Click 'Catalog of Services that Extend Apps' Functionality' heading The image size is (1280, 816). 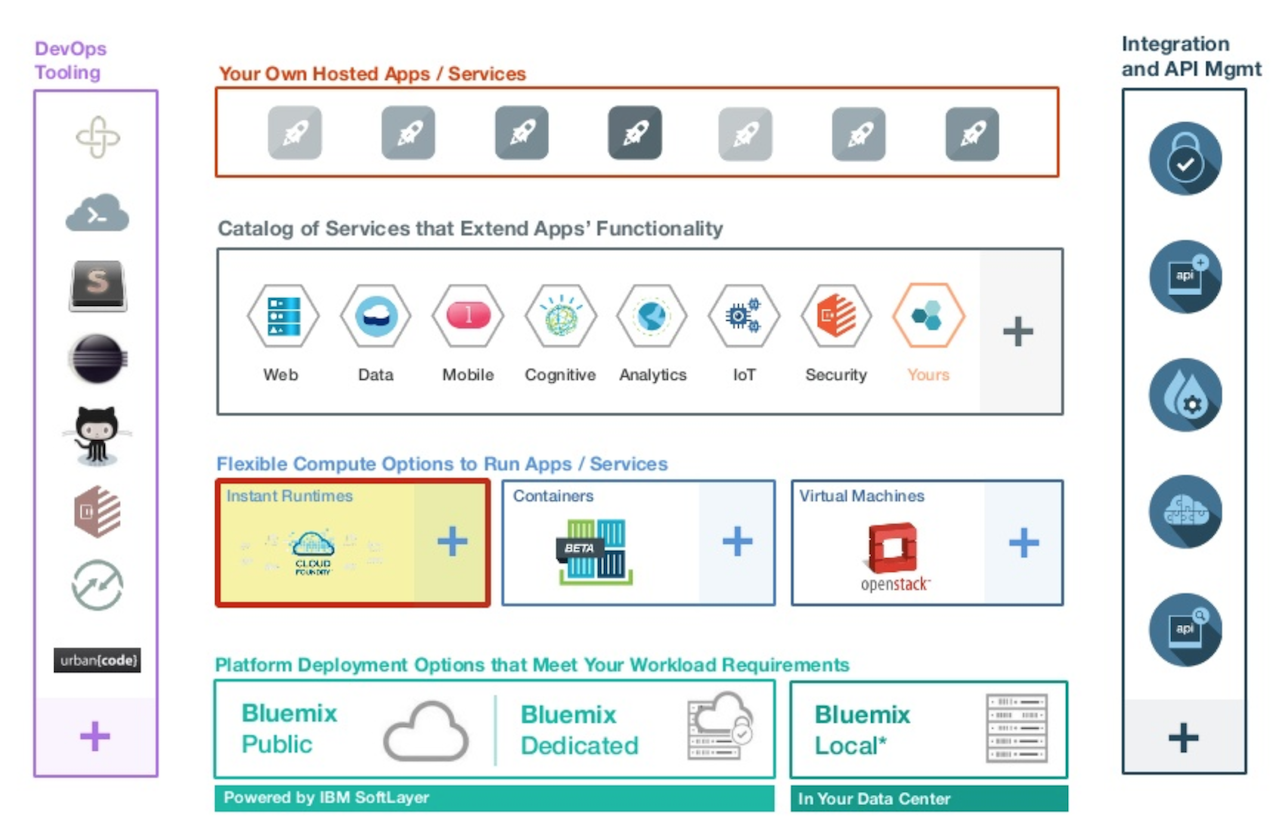pos(470,229)
